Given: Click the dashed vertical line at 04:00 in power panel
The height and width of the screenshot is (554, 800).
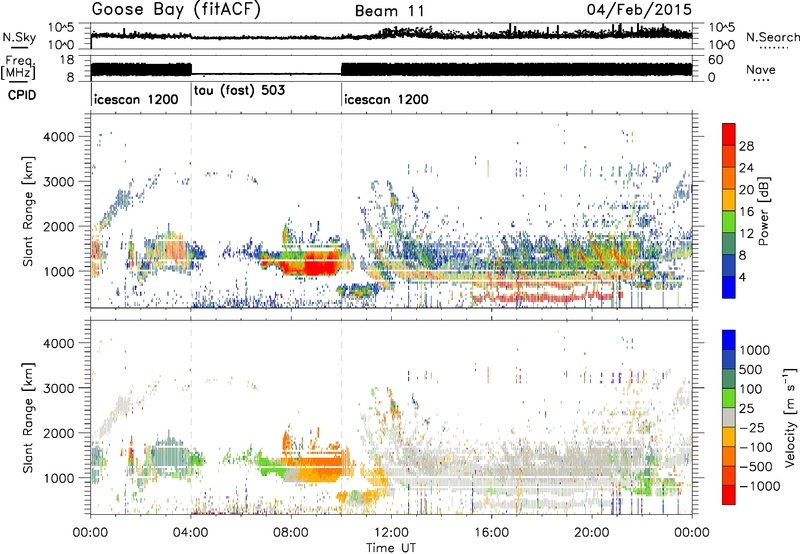Looking at the screenshot, I should (191, 211).
